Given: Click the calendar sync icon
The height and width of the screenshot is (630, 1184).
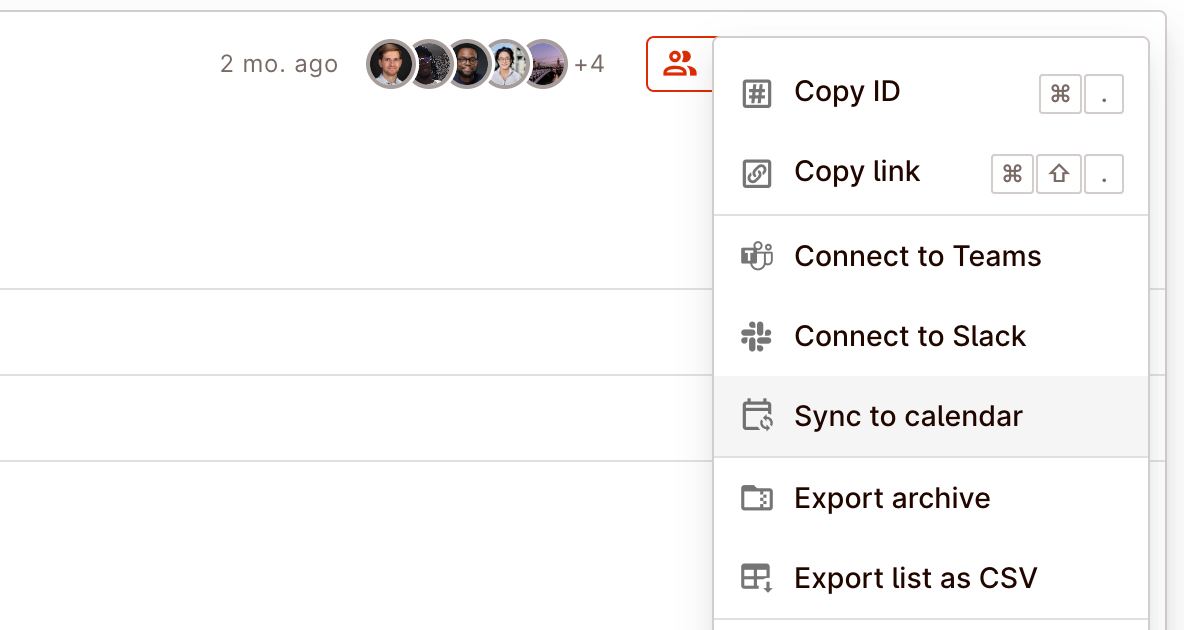Looking at the screenshot, I should pyautogui.click(x=757, y=415).
